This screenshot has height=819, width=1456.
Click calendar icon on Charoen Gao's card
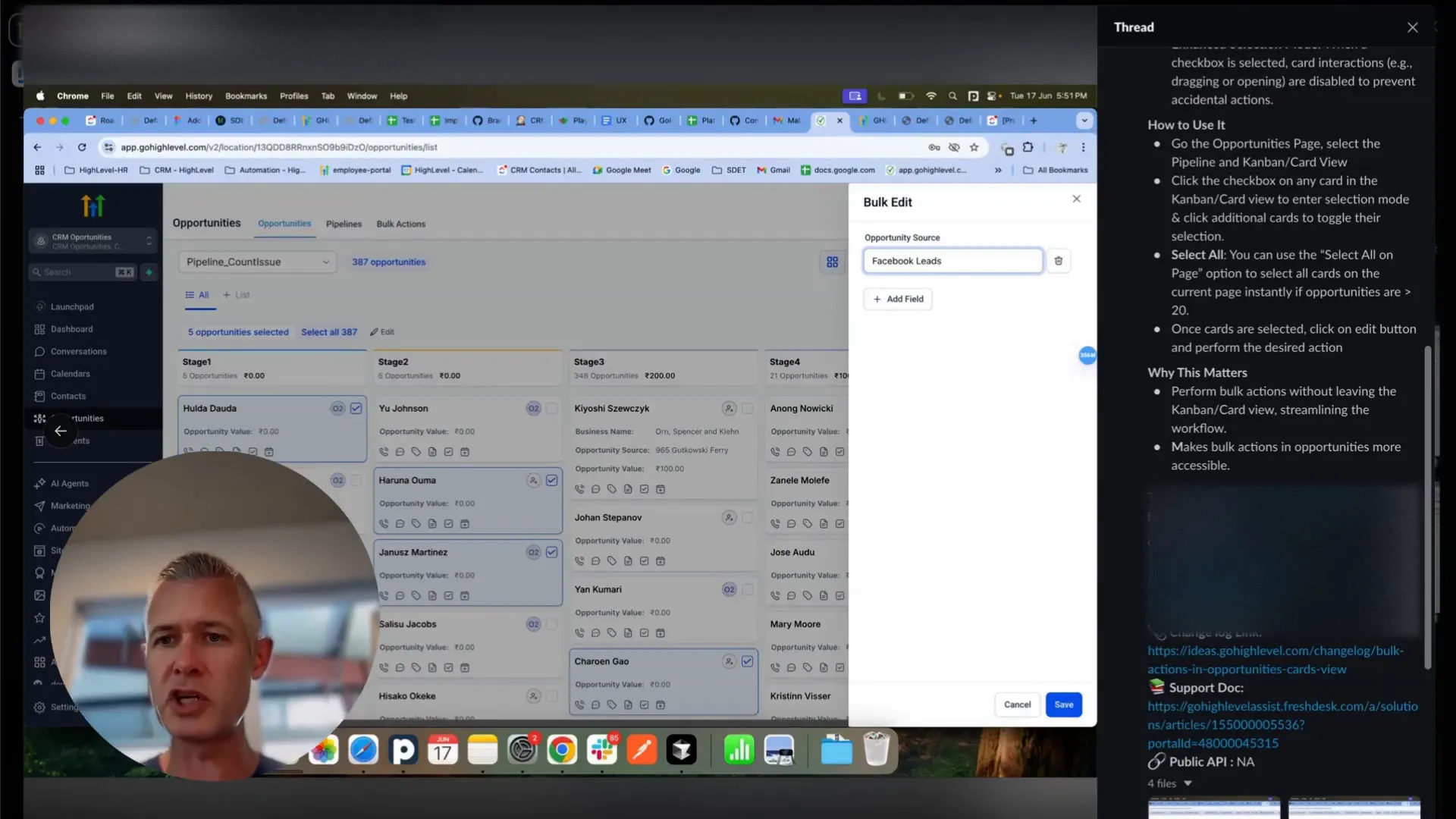tap(660, 705)
